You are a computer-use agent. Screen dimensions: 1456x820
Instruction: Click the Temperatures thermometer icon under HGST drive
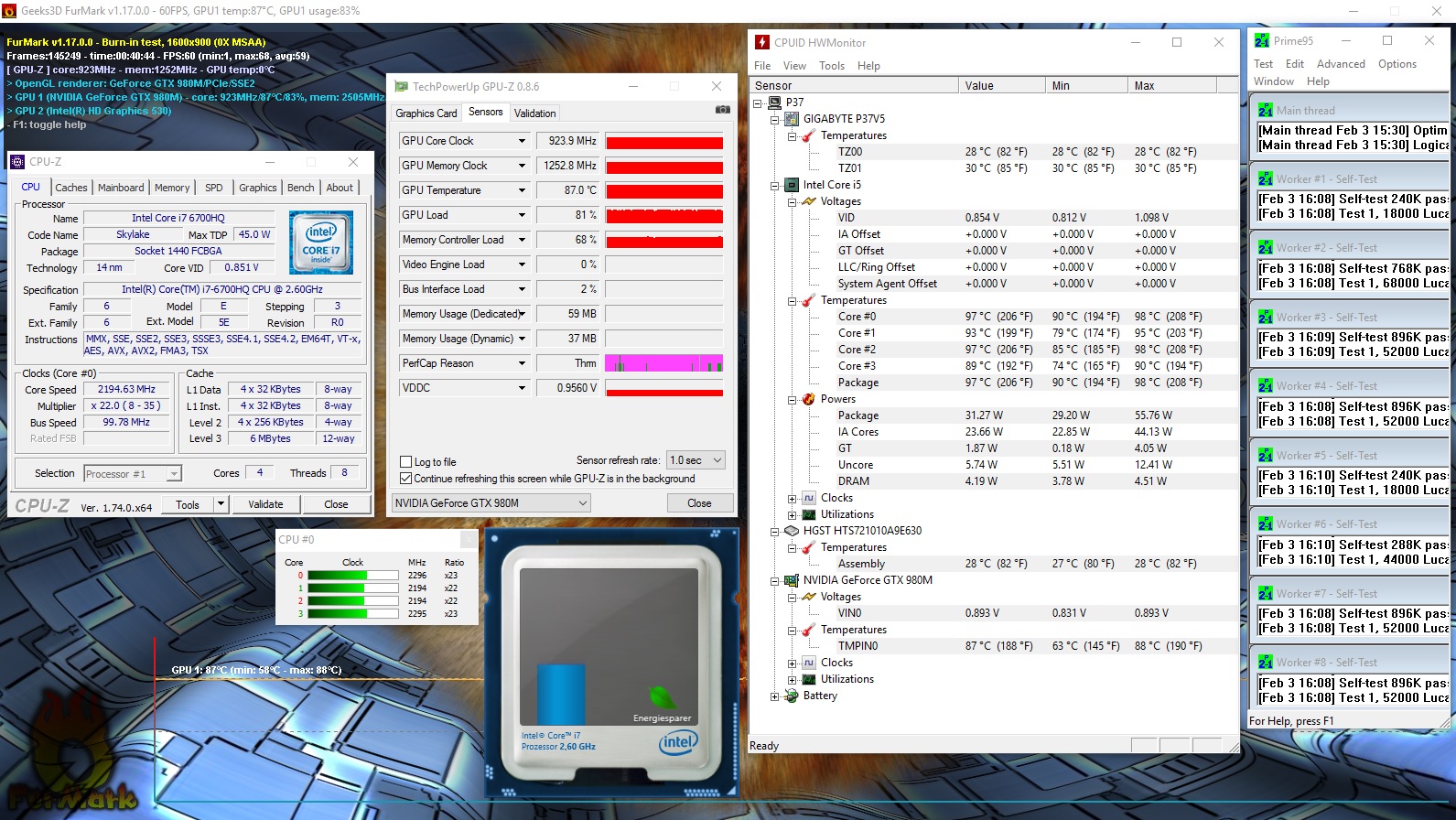809,547
